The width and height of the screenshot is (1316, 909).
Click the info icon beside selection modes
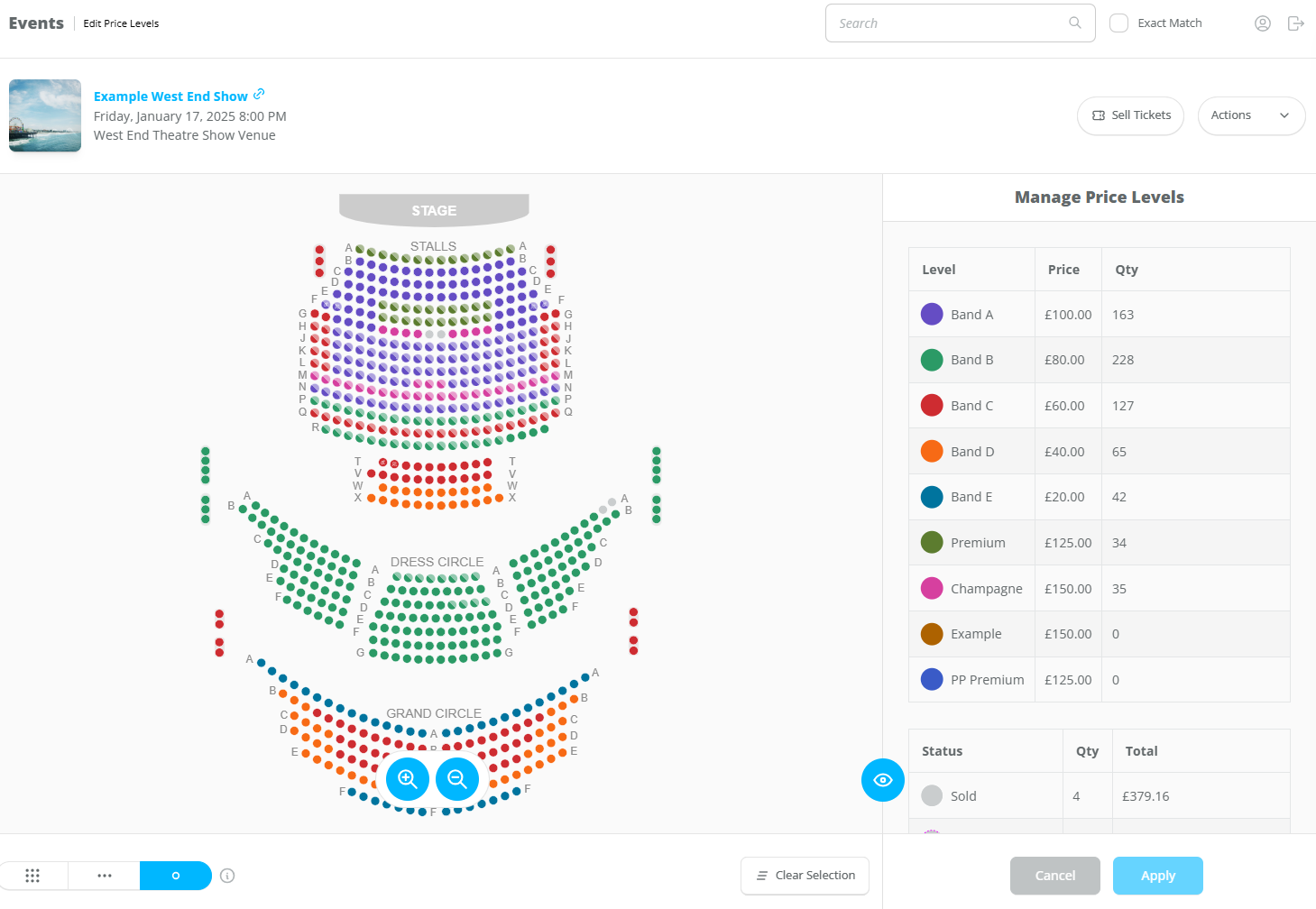pyautogui.click(x=227, y=876)
